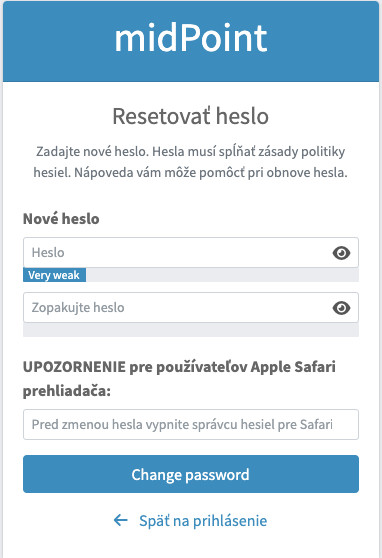Image resolution: width=382 pixels, height=558 pixels.
Task: Reveal repeated password with Zopakujte heslo eye icon
Action: (x=341, y=308)
